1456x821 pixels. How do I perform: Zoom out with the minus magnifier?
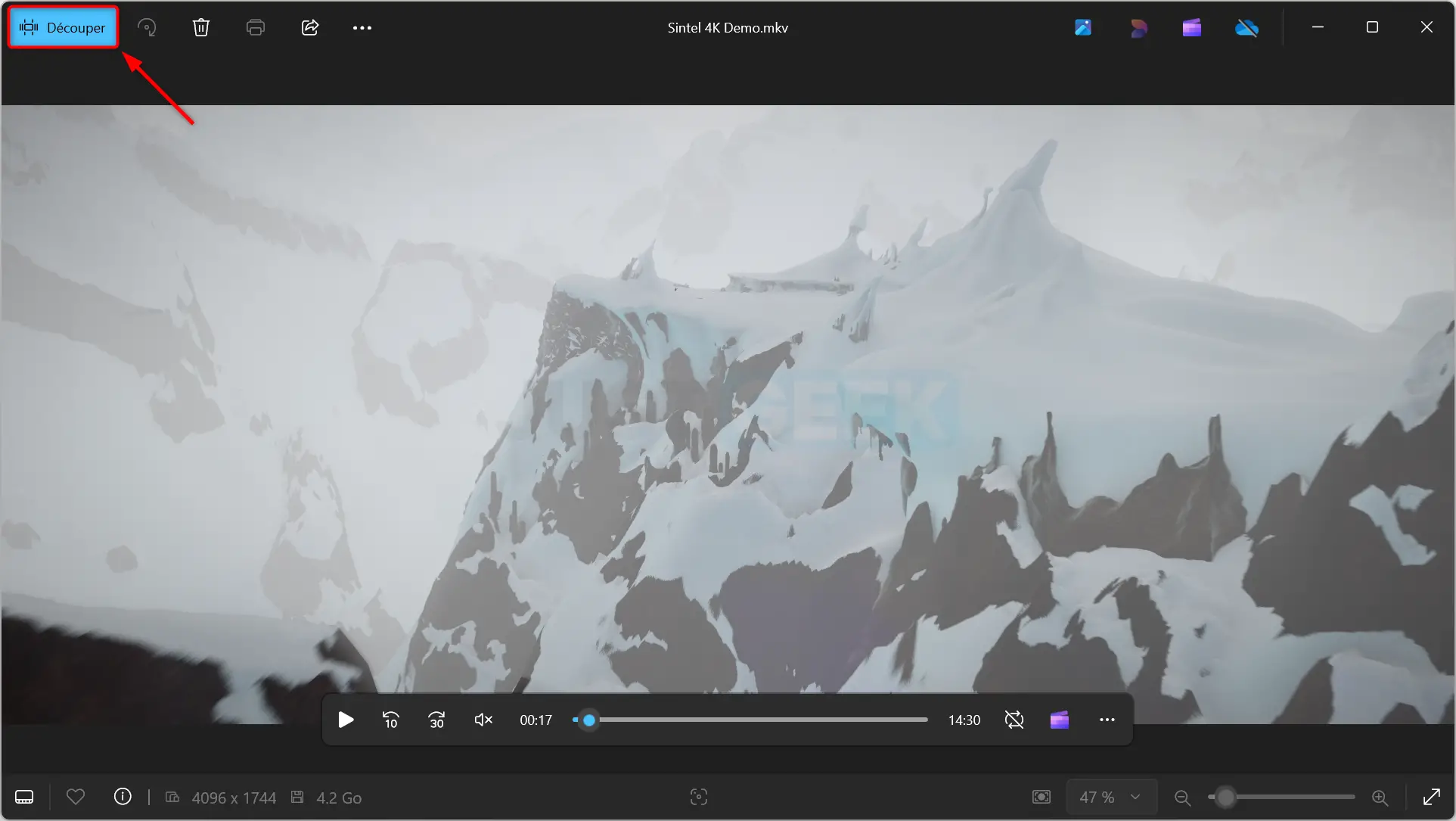(x=1182, y=797)
